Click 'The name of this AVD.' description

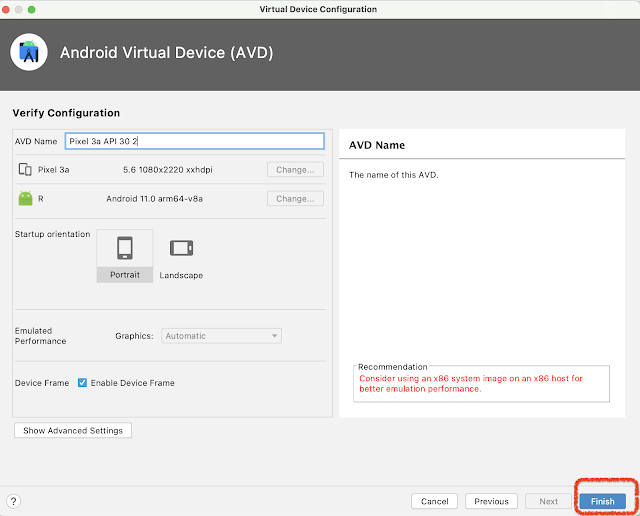point(393,175)
